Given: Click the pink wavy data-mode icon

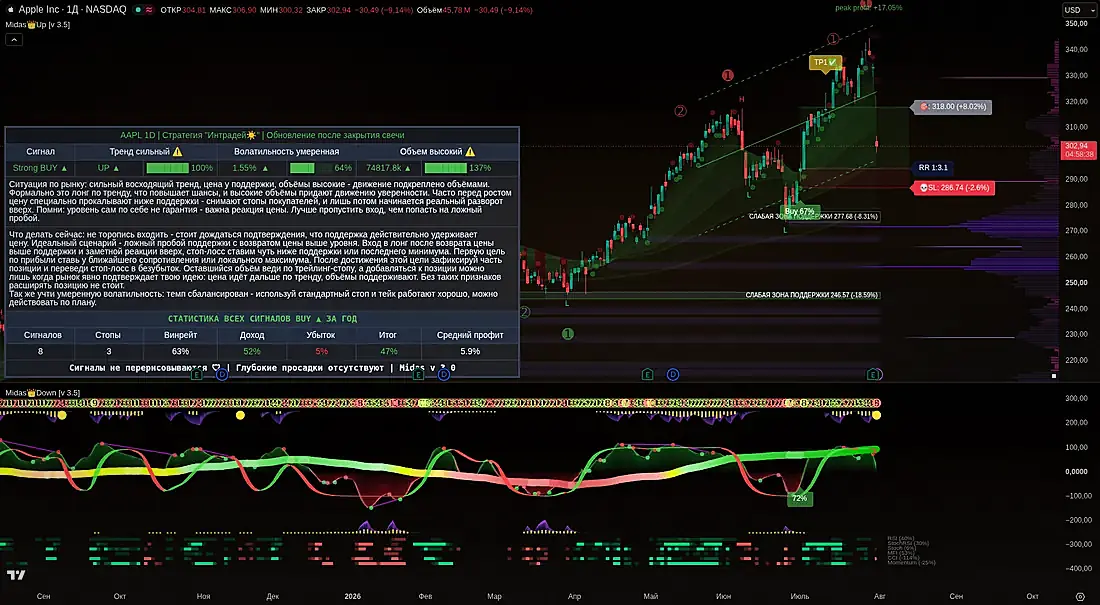Looking at the screenshot, I should (149, 10).
